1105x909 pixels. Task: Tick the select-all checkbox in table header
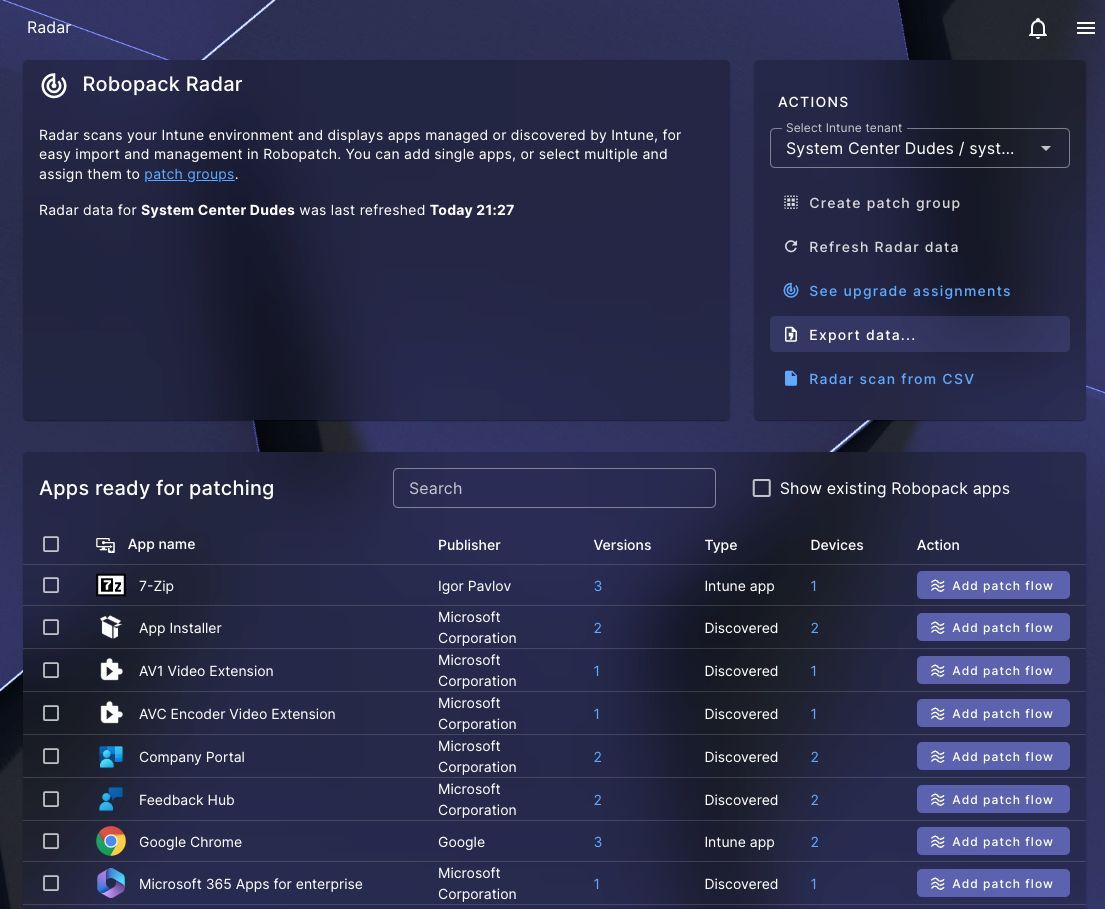(51, 544)
